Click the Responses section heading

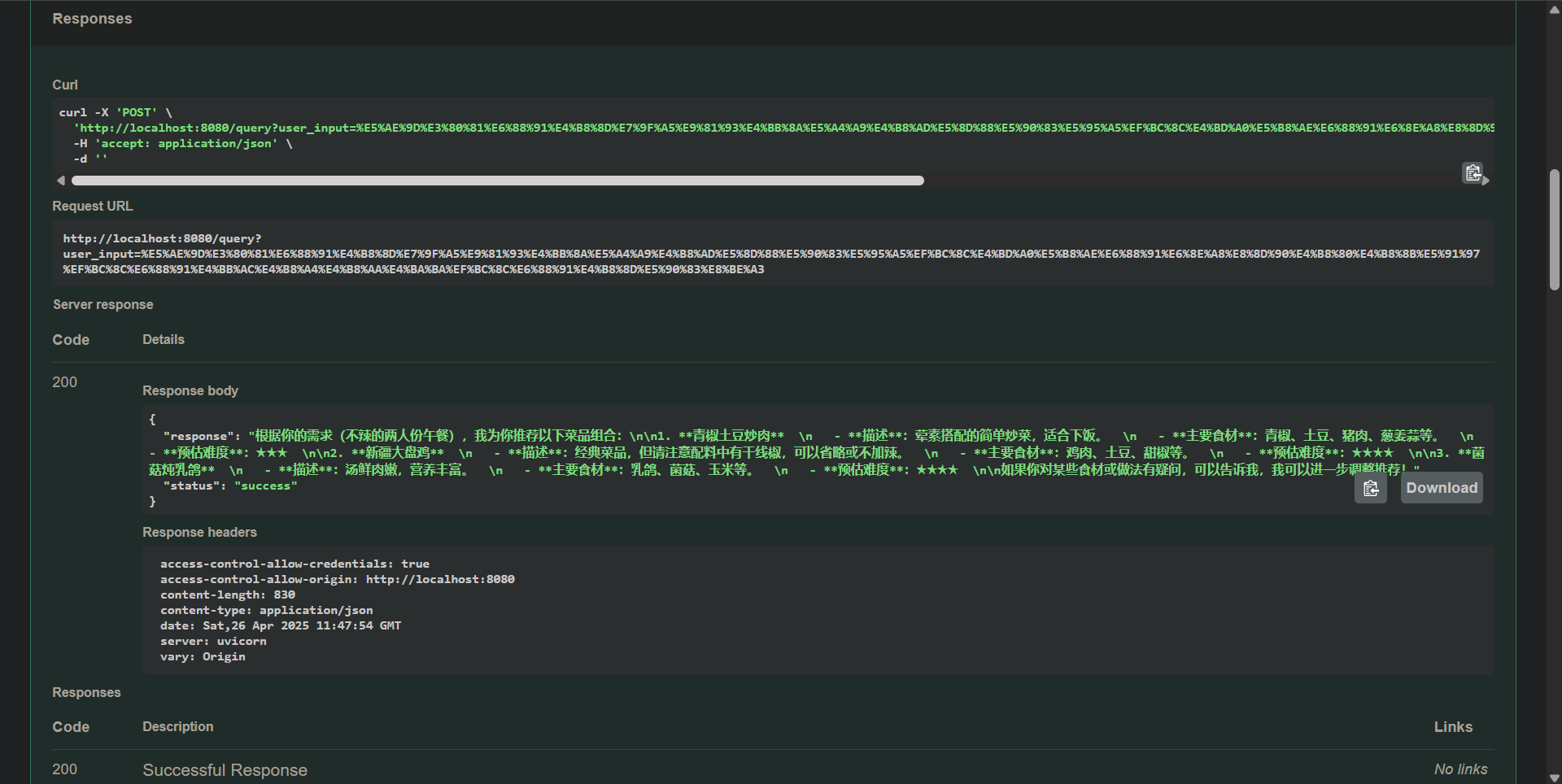coord(92,18)
